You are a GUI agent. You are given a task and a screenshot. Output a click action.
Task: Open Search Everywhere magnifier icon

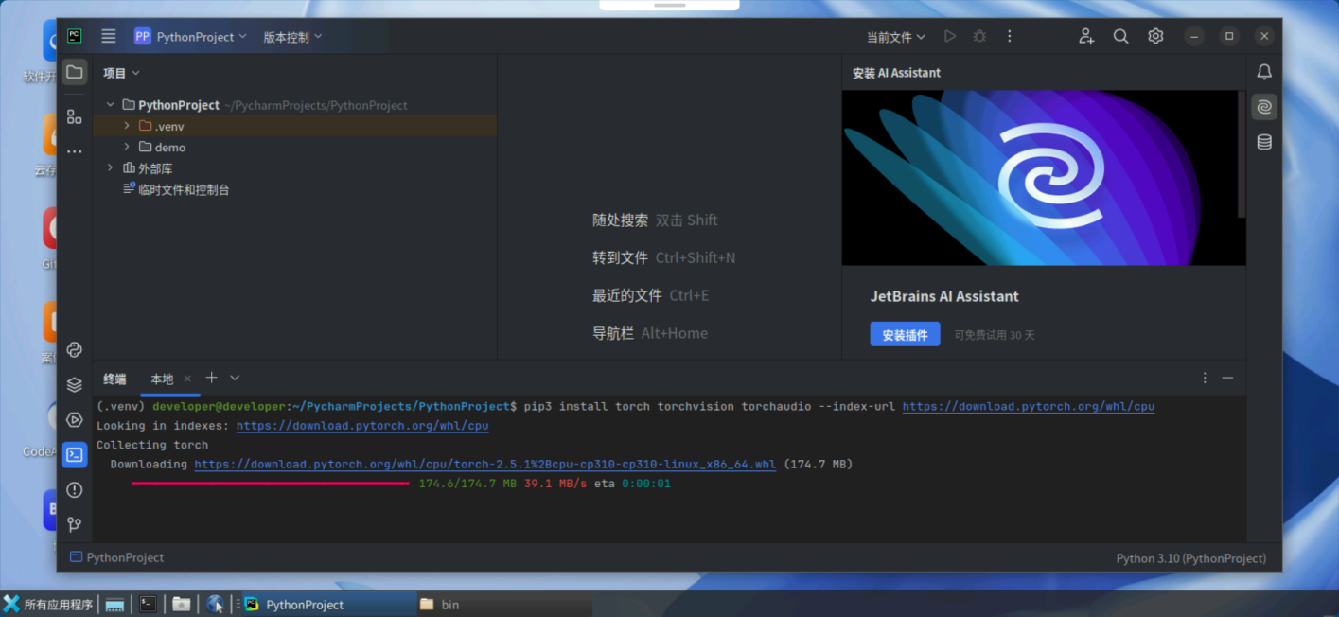tap(1121, 36)
